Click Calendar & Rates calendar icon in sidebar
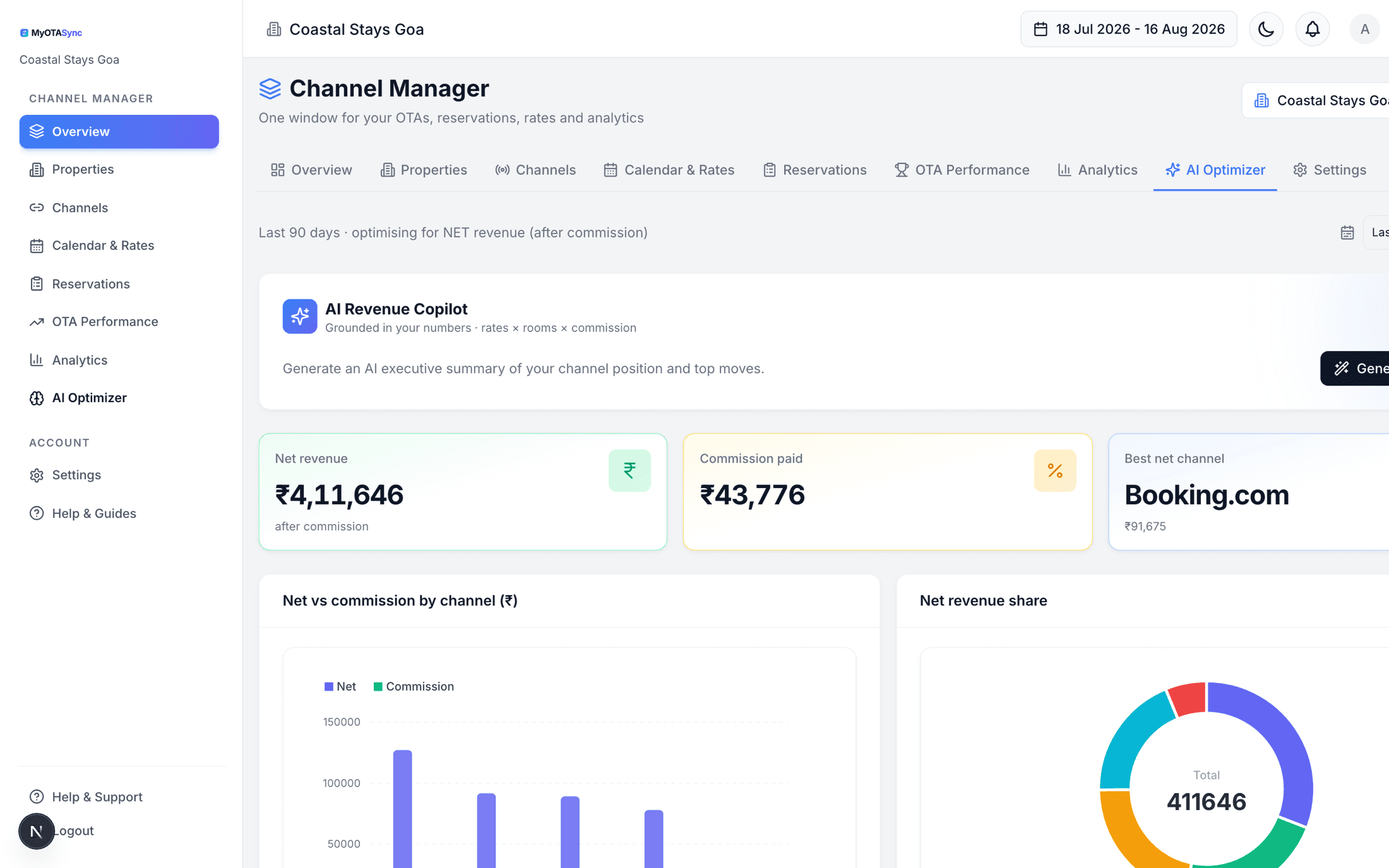1389x868 pixels. 37,246
